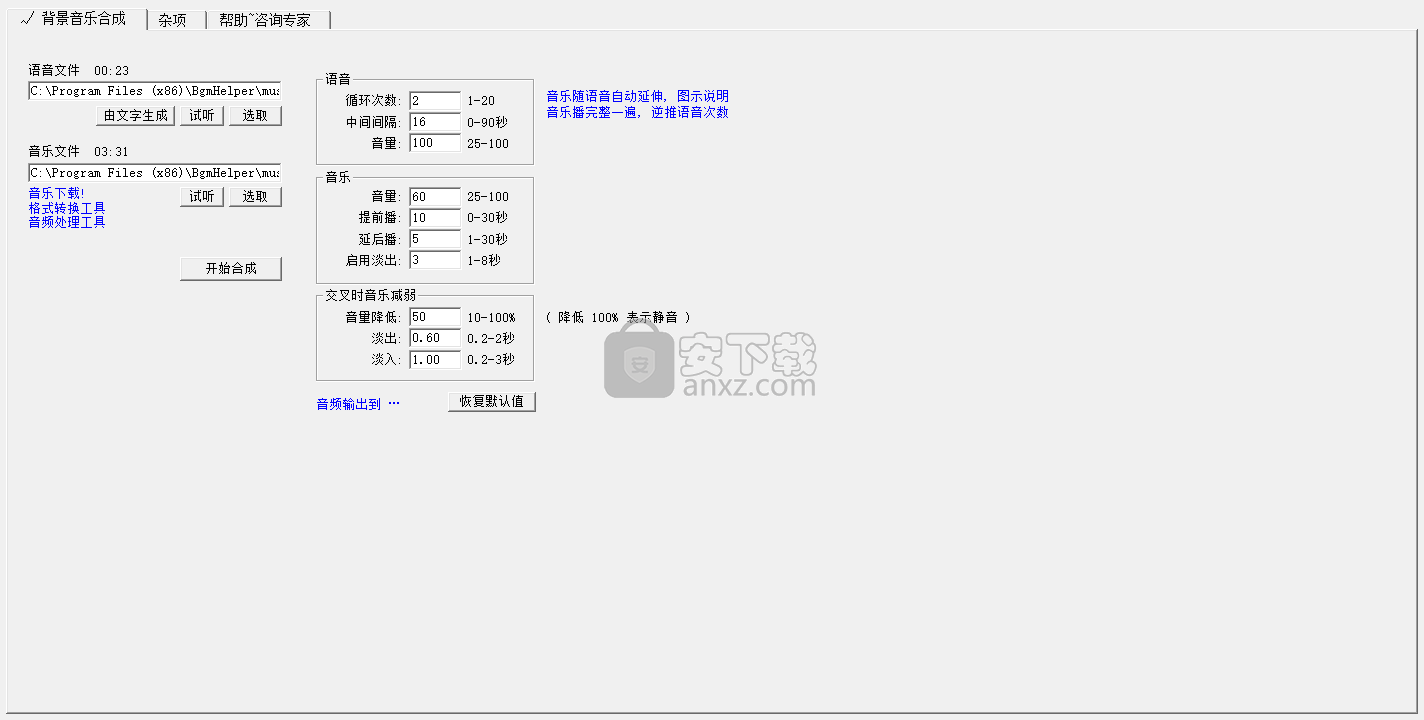Image resolution: width=1424 pixels, height=720 pixels.
Task: Focus the 音乐文件 path field
Action: 155,173
